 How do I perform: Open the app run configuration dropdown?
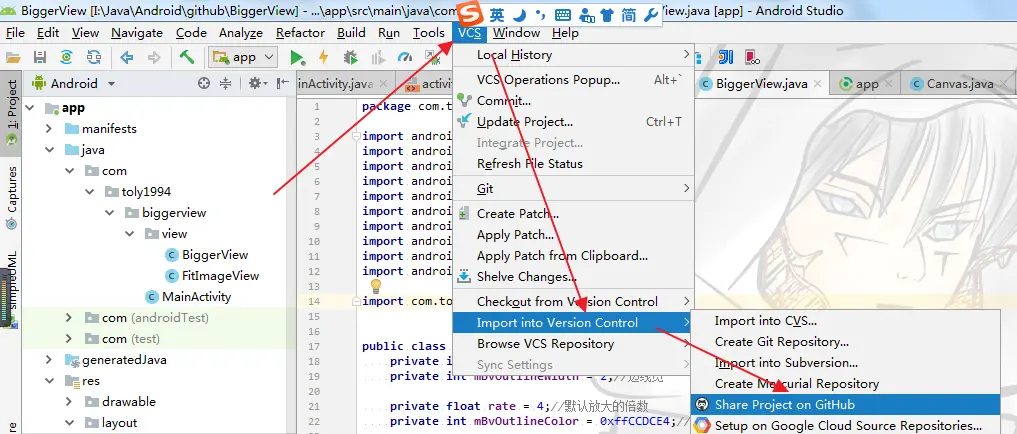coord(243,57)
